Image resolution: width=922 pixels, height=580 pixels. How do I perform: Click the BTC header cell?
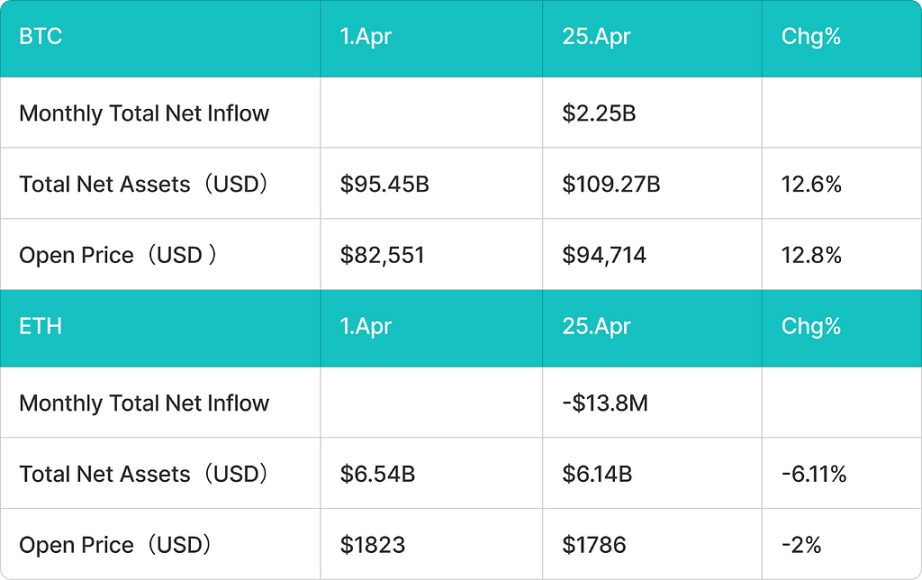(160, 38)
